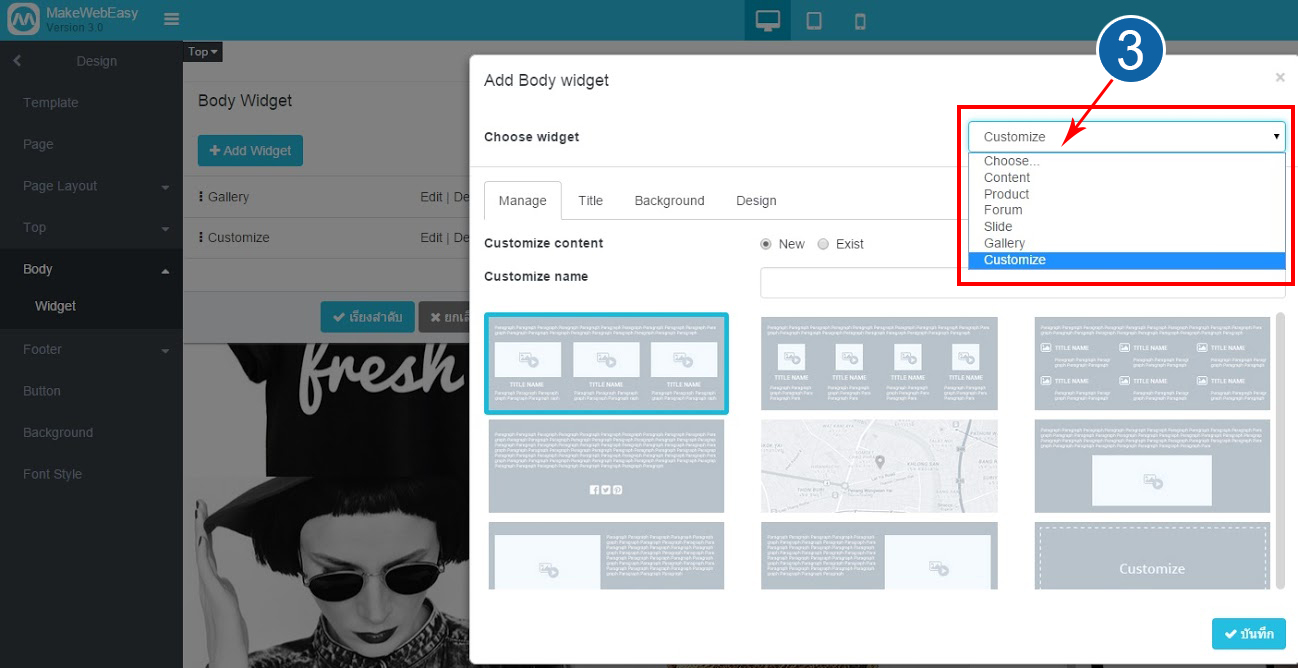Switch to the Background tab

[x=669, y=200]
